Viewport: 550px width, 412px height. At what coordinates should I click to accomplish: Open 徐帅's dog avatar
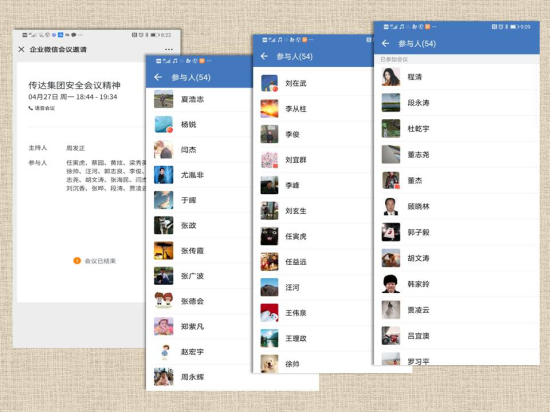(x=269, y=364)
